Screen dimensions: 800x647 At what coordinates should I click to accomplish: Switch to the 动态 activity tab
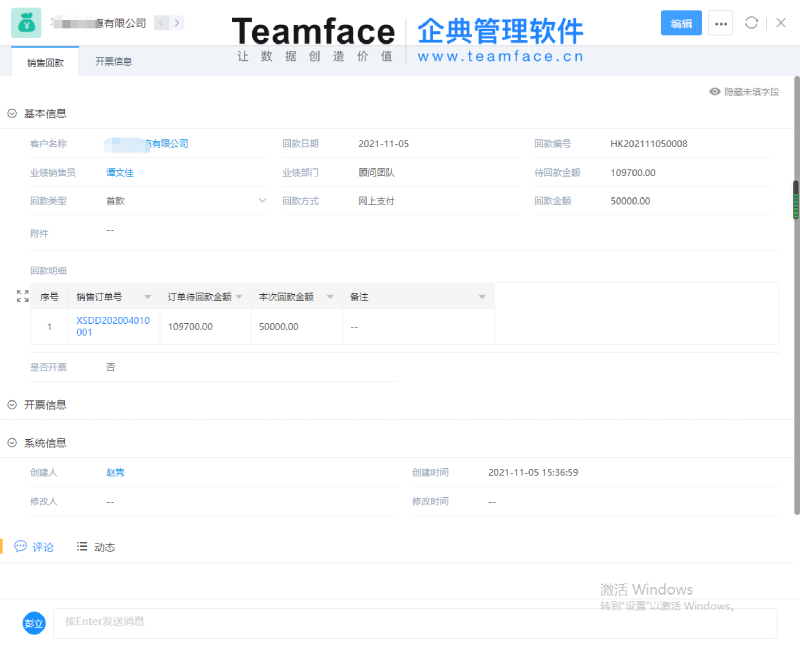click(96, 547)
